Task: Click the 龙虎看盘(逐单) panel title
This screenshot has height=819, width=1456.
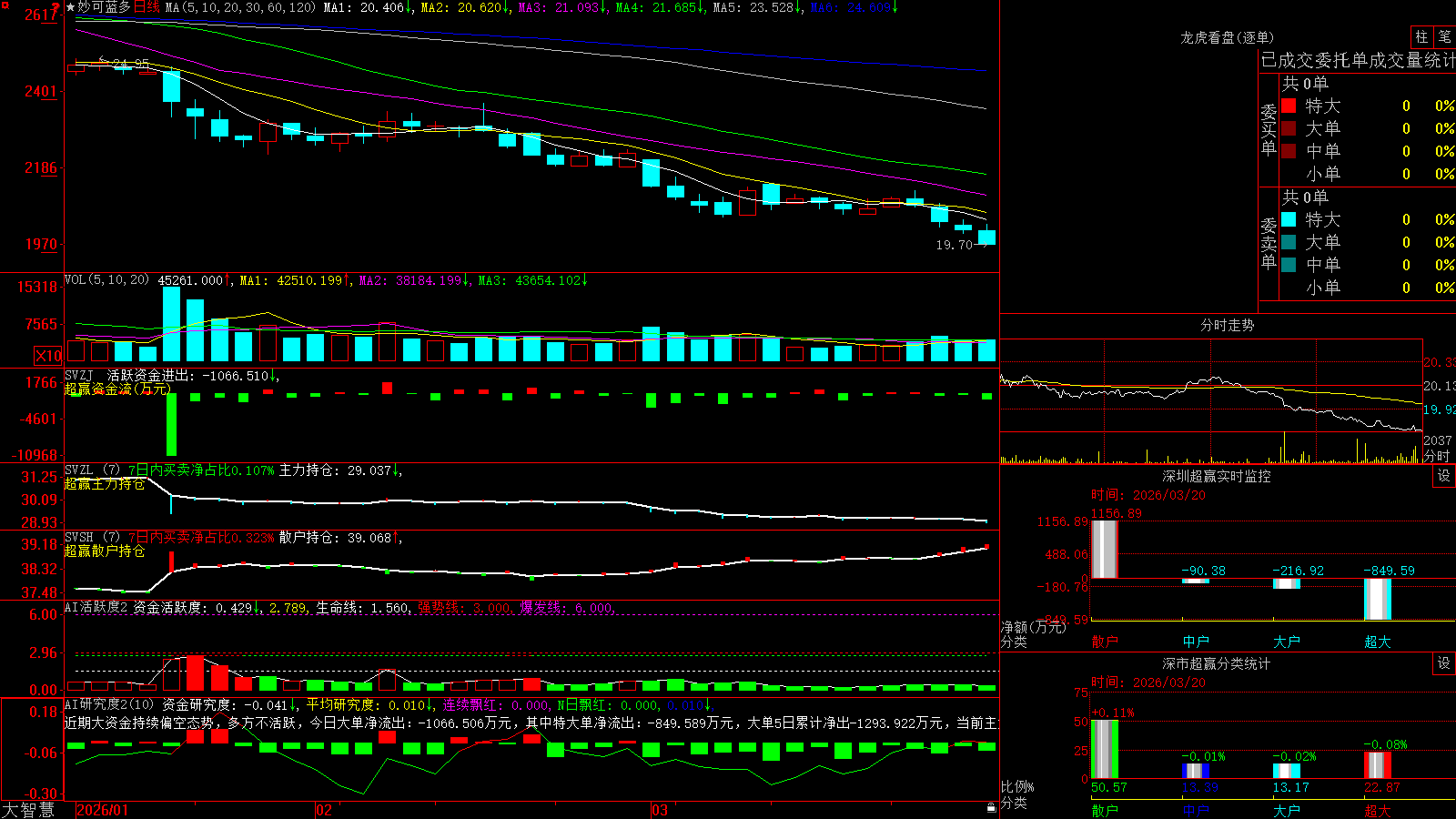Action: [x=1227, y=37]
